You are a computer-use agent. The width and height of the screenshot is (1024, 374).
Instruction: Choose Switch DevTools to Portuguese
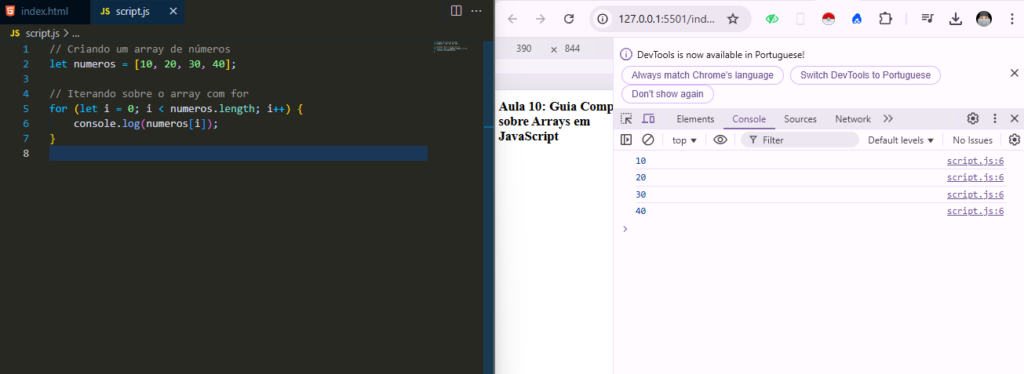(x=865, y=75)
